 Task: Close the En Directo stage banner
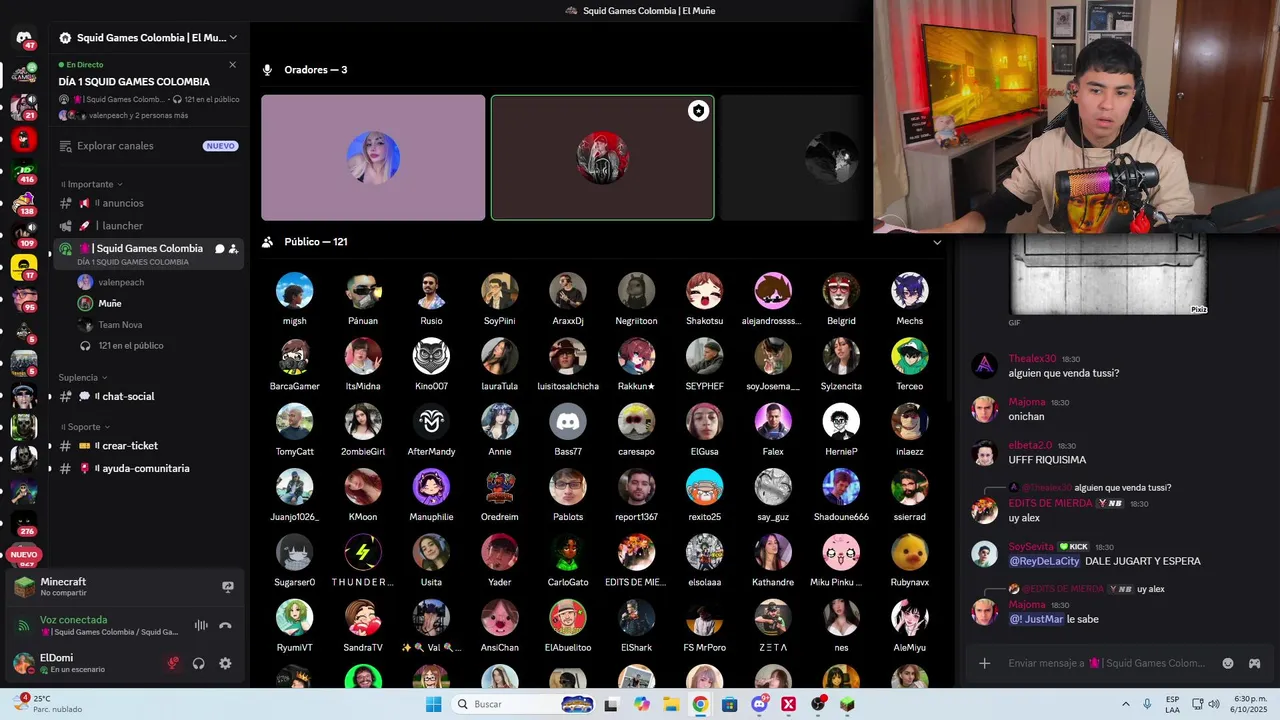tap(232, 65)
